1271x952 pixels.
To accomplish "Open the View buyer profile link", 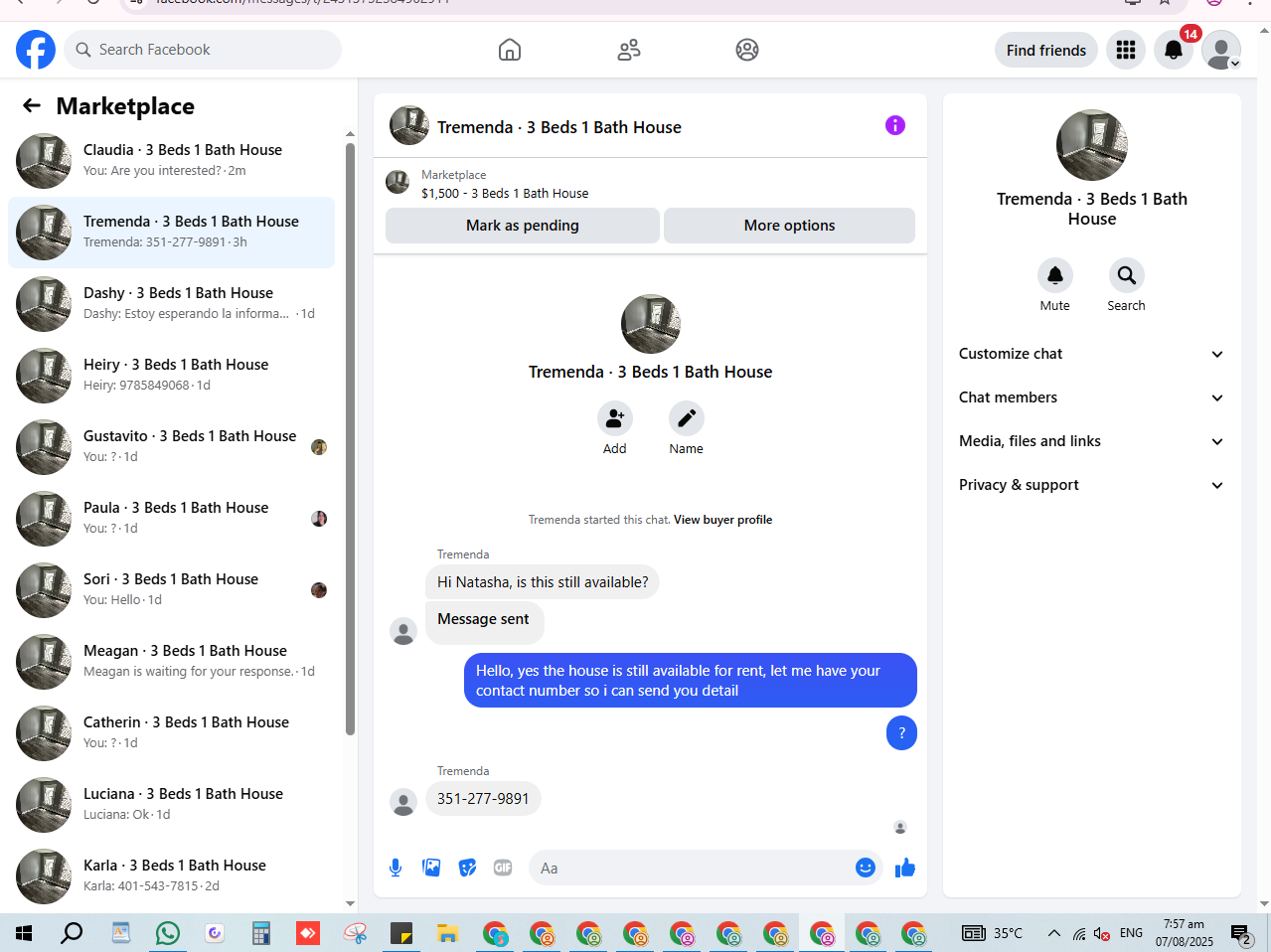I will click(722, 520).
